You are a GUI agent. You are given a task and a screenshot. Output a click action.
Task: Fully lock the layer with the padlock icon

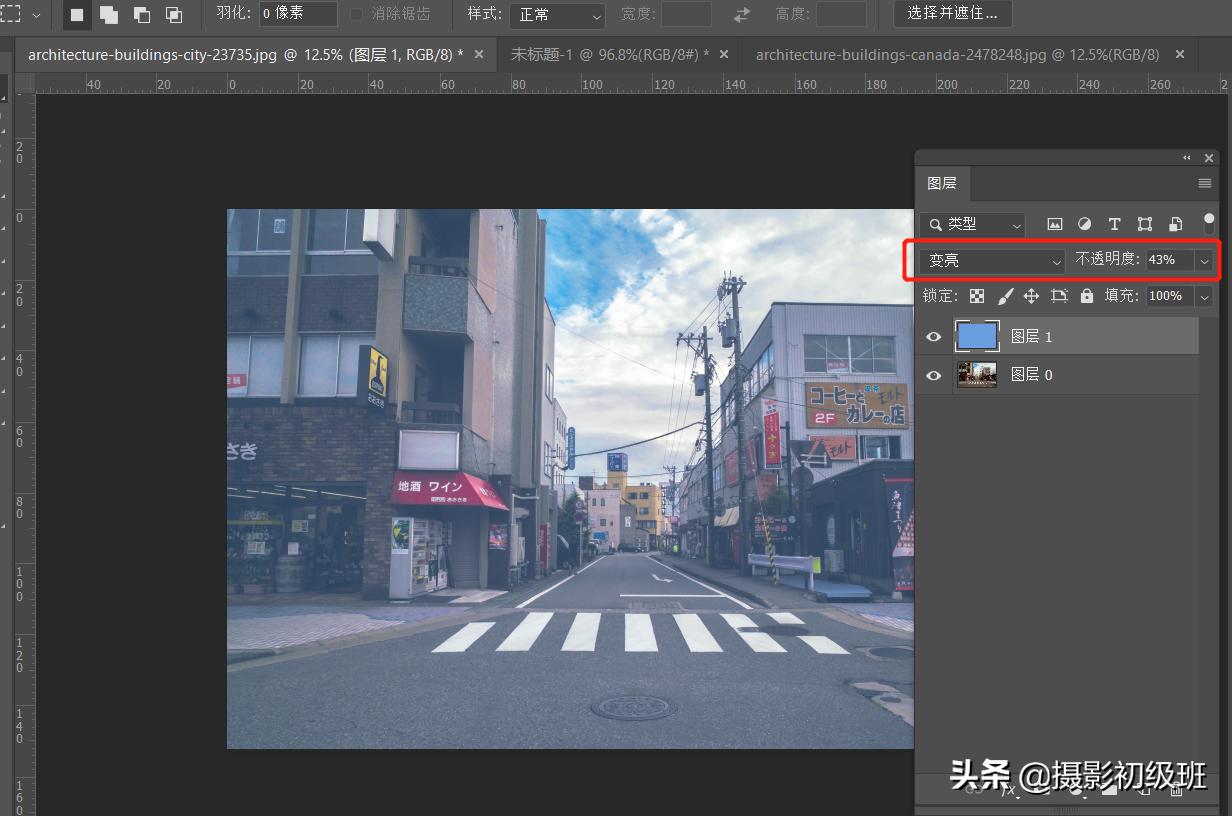(x=1086, y=296)
